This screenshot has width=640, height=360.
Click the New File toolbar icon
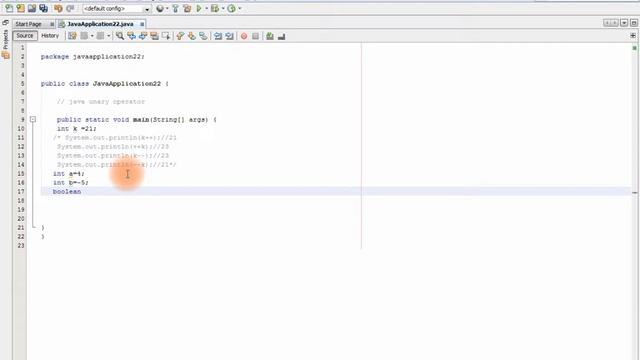[x=9, y=9]
